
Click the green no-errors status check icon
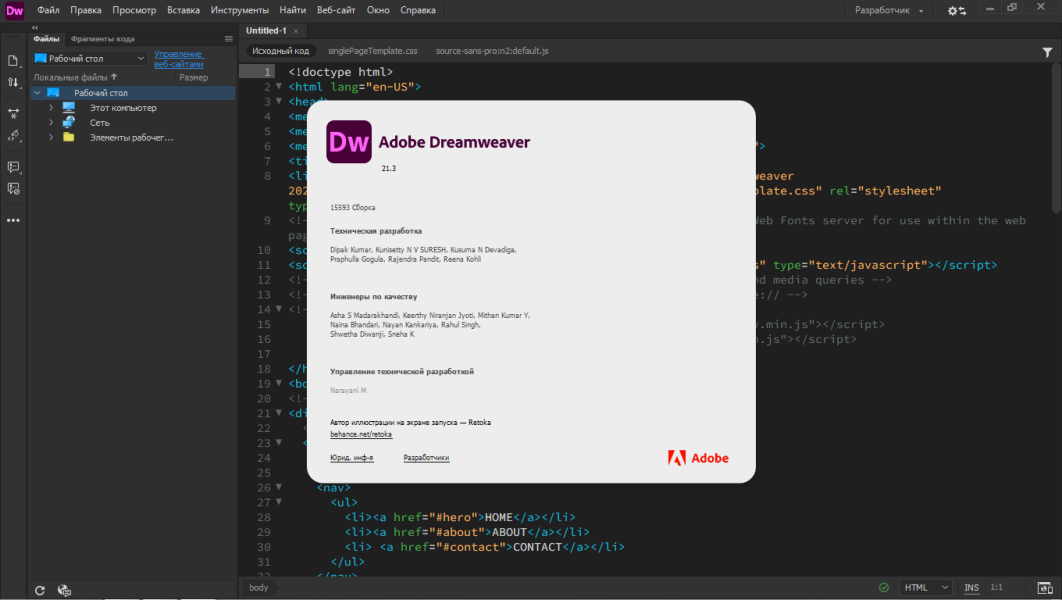point(884,587)
